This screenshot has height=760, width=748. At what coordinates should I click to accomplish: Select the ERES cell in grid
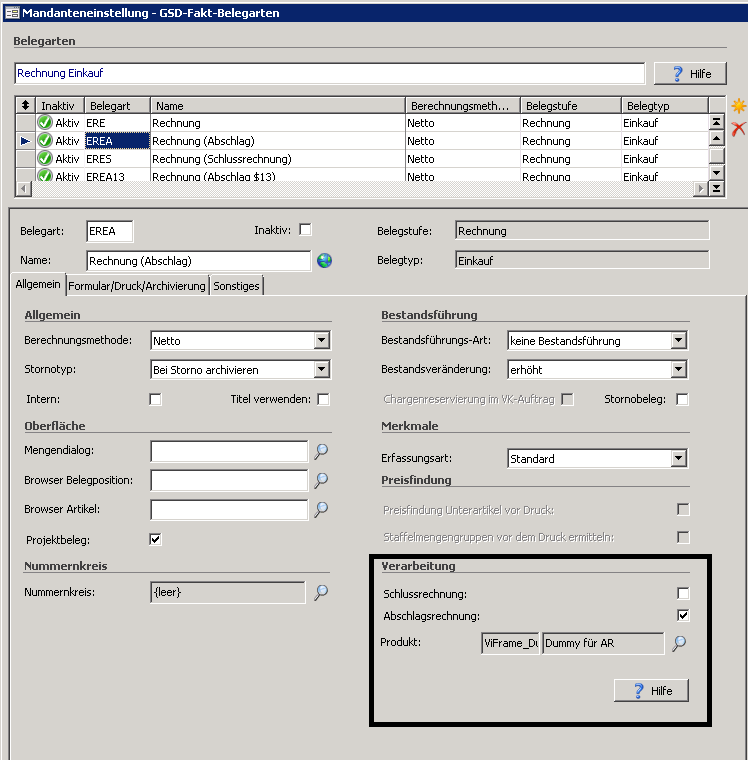117,159
